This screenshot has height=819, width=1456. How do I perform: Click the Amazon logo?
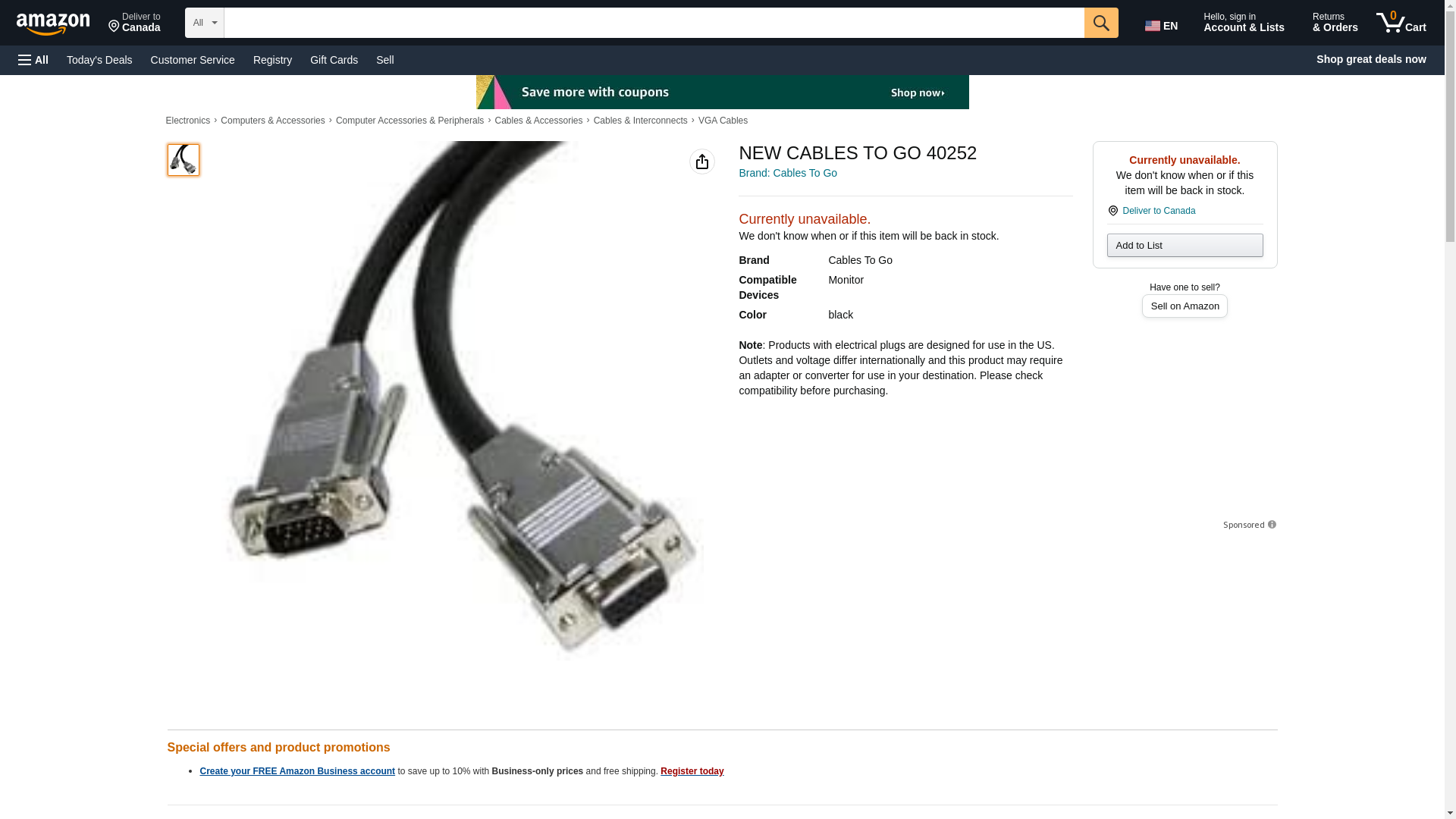[x=53, y=24]
